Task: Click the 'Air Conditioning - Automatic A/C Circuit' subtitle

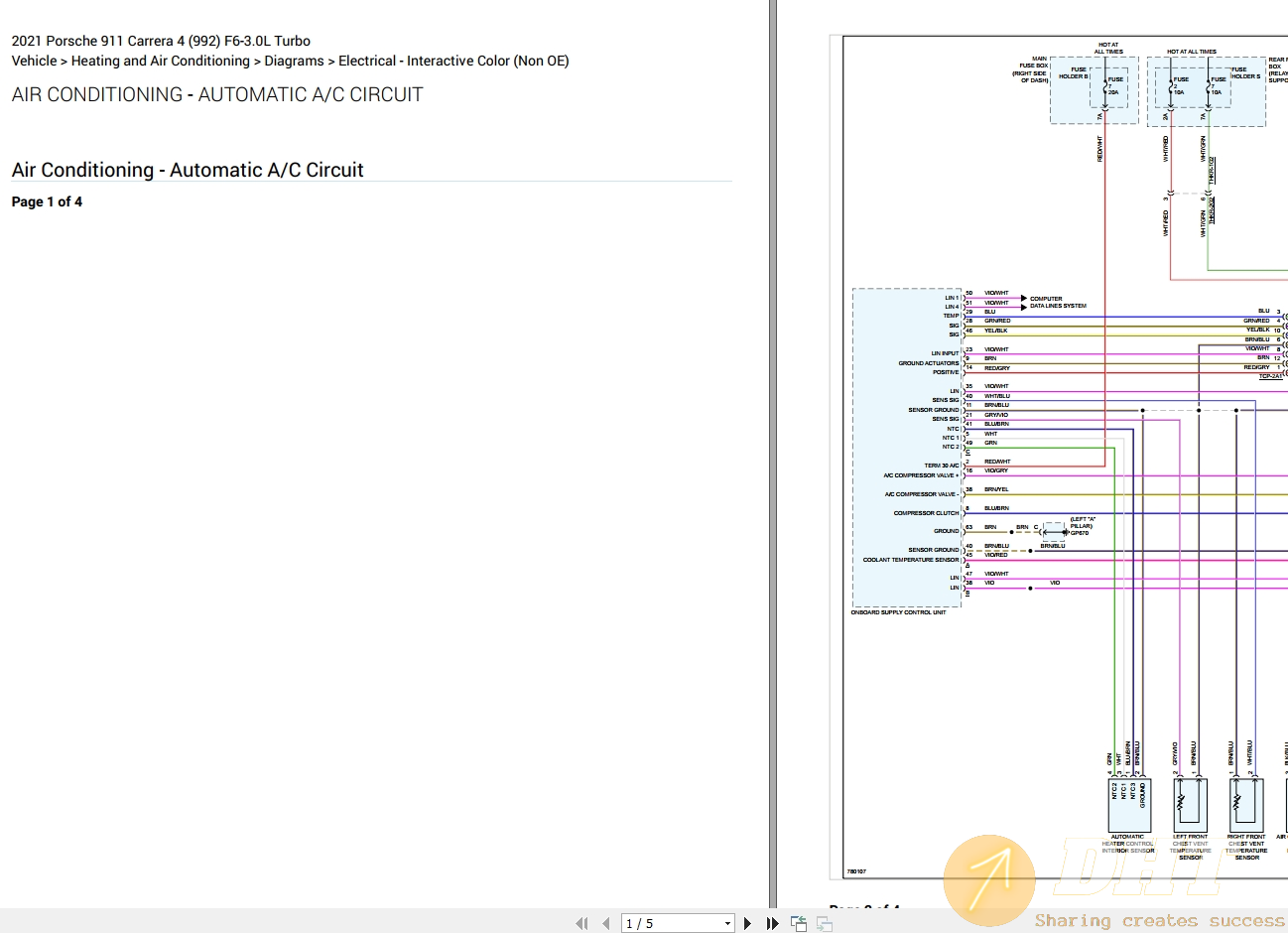Action: click(188, 170)
